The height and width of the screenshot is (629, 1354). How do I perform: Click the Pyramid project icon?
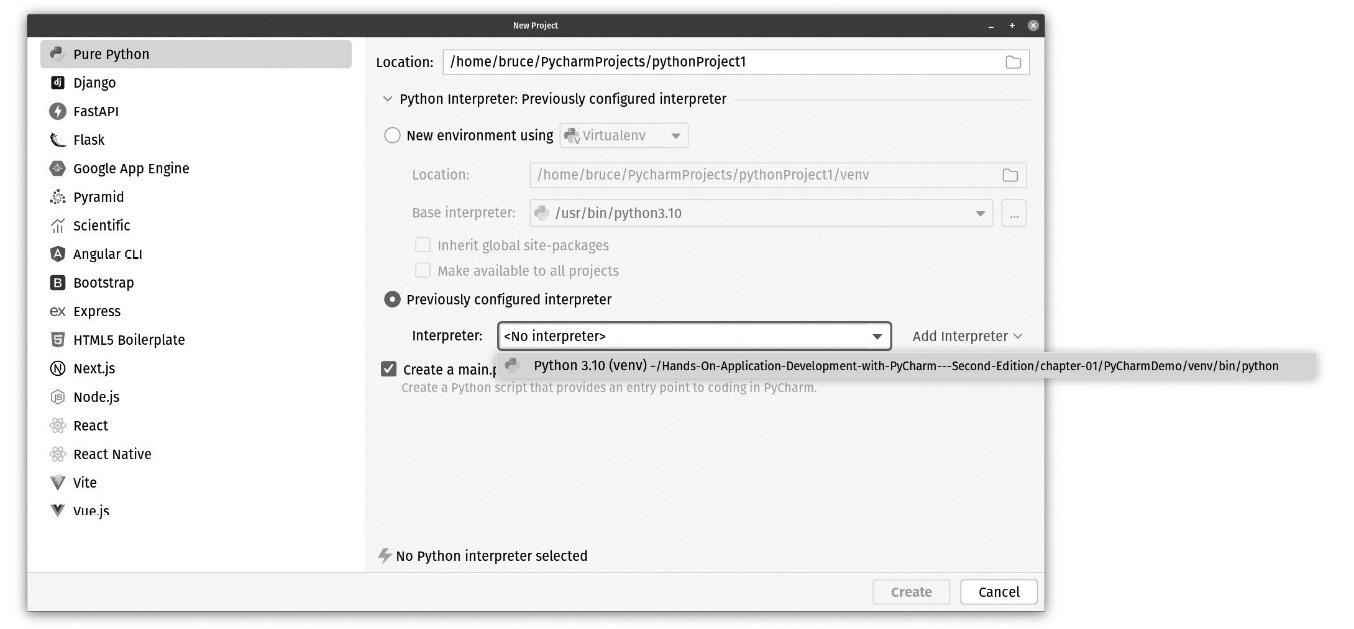[x=57, y=197]
